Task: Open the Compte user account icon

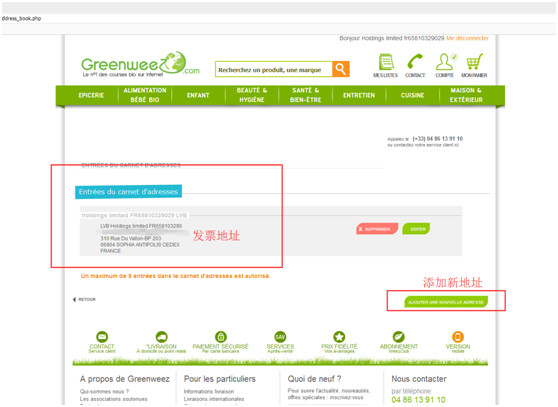Action: coord(445,62)
